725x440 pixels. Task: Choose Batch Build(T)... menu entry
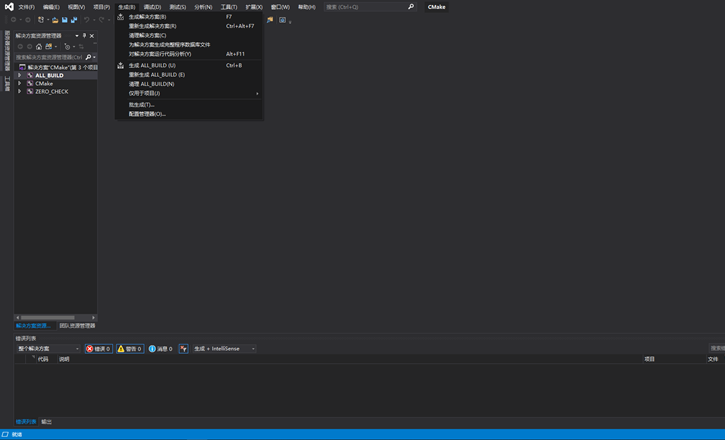(x=189, y=105)
